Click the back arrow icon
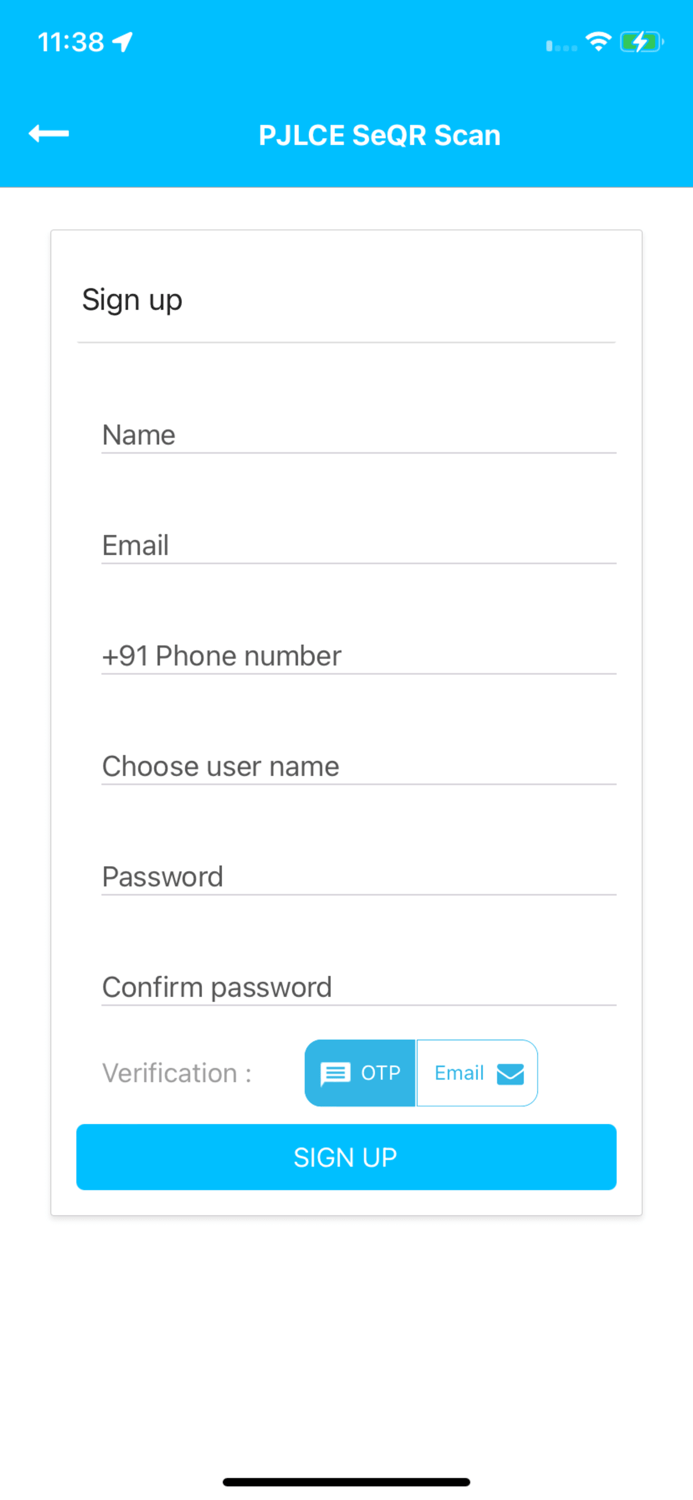This screenshot has width=693, height=1500. point(48,133)
